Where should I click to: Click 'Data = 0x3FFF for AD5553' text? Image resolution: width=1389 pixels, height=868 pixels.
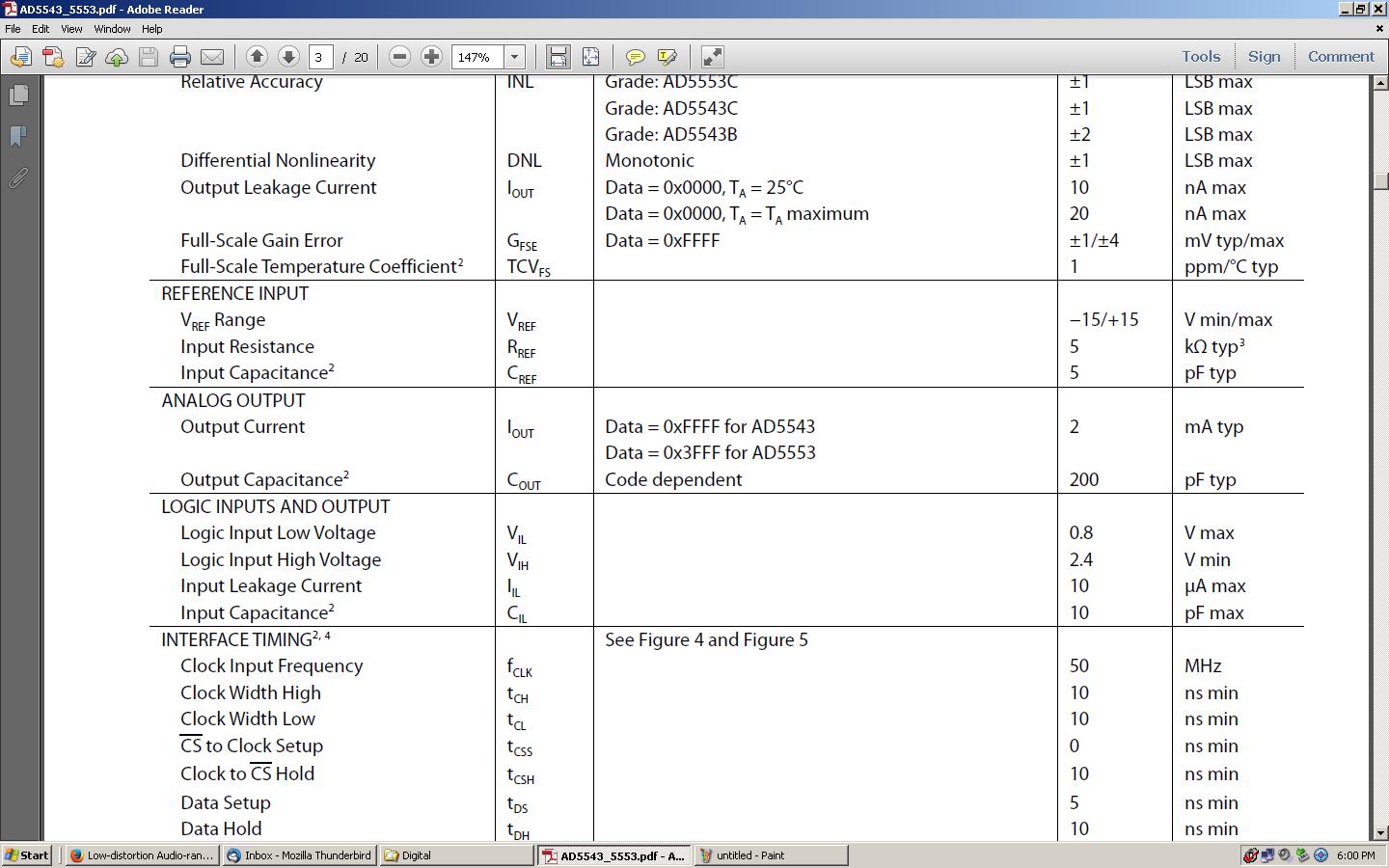pyautogui.click(x=710, y=452)
